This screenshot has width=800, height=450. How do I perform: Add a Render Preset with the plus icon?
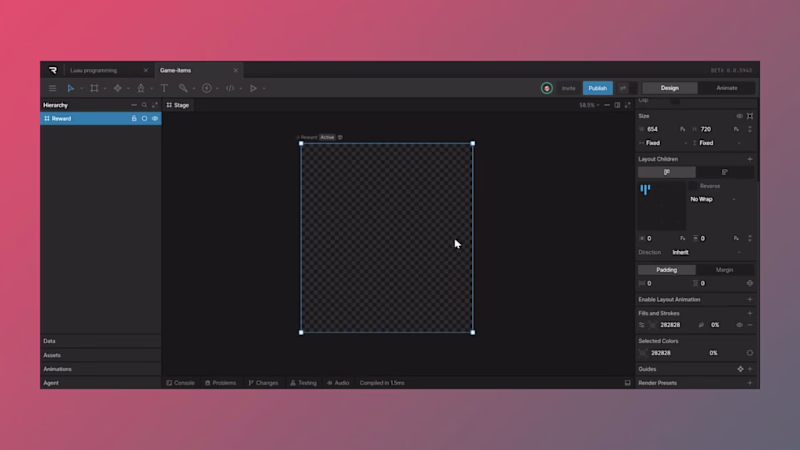coord(750,383)
